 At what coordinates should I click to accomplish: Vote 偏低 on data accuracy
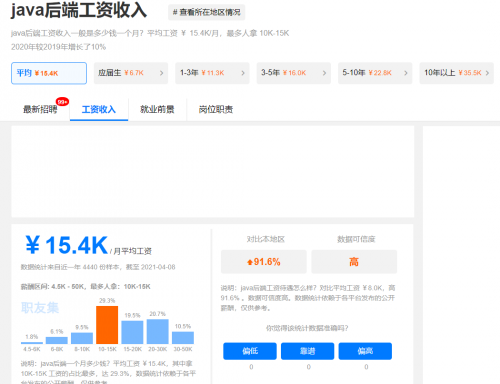(x=250, y=351)
